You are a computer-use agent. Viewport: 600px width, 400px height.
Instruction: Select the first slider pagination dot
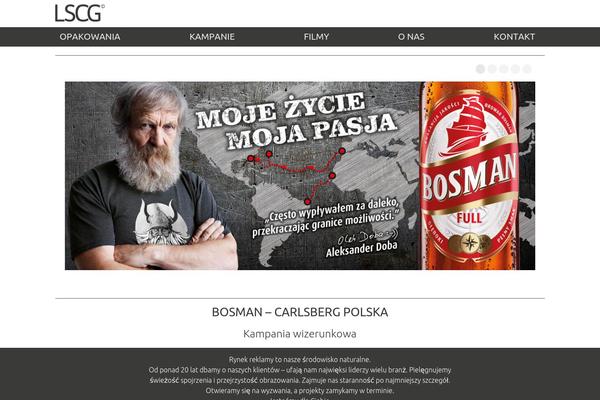coord(480,69)
